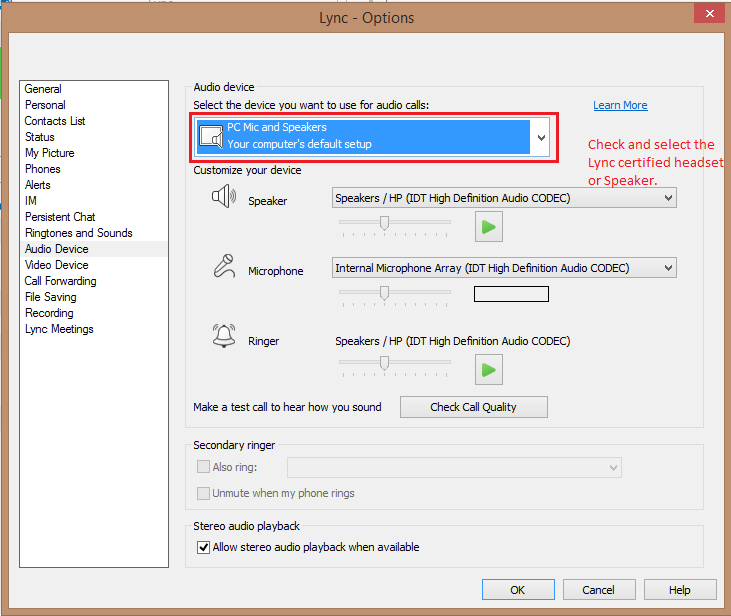
Task: Click the OK button
Action: pyautogui.click(x=518, y=590)
